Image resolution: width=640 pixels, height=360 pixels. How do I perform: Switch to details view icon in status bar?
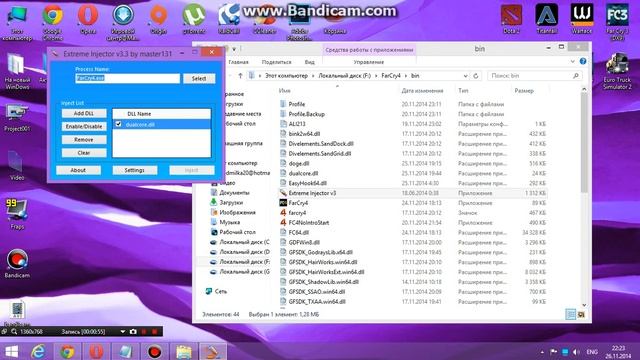coord(571,314)
